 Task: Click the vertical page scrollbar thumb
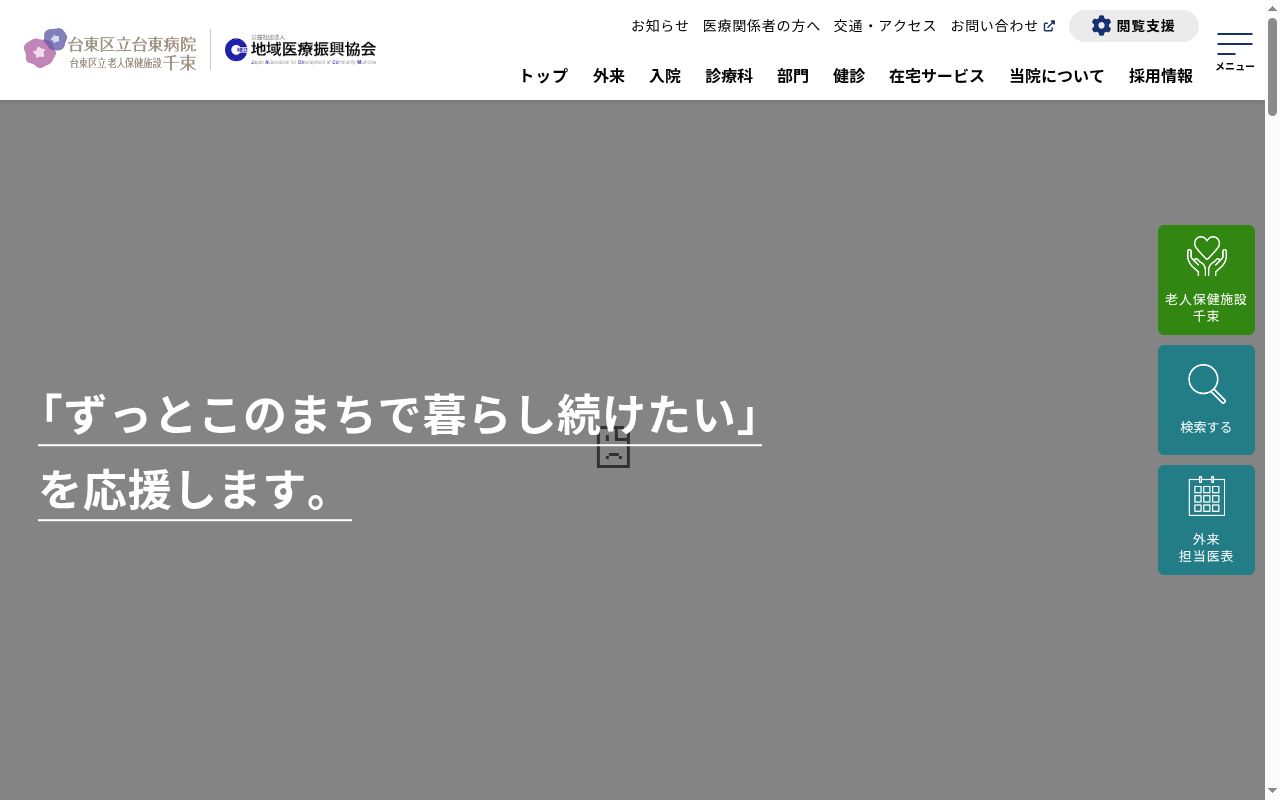pyautogui.click(x=1272, y=65)
